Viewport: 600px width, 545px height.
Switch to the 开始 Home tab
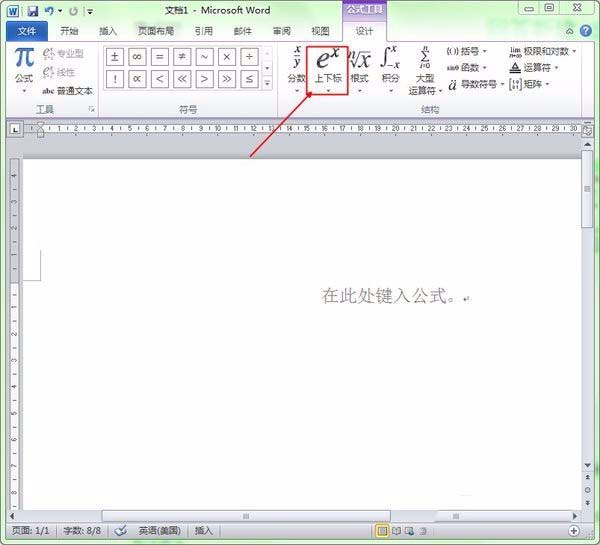69,31
